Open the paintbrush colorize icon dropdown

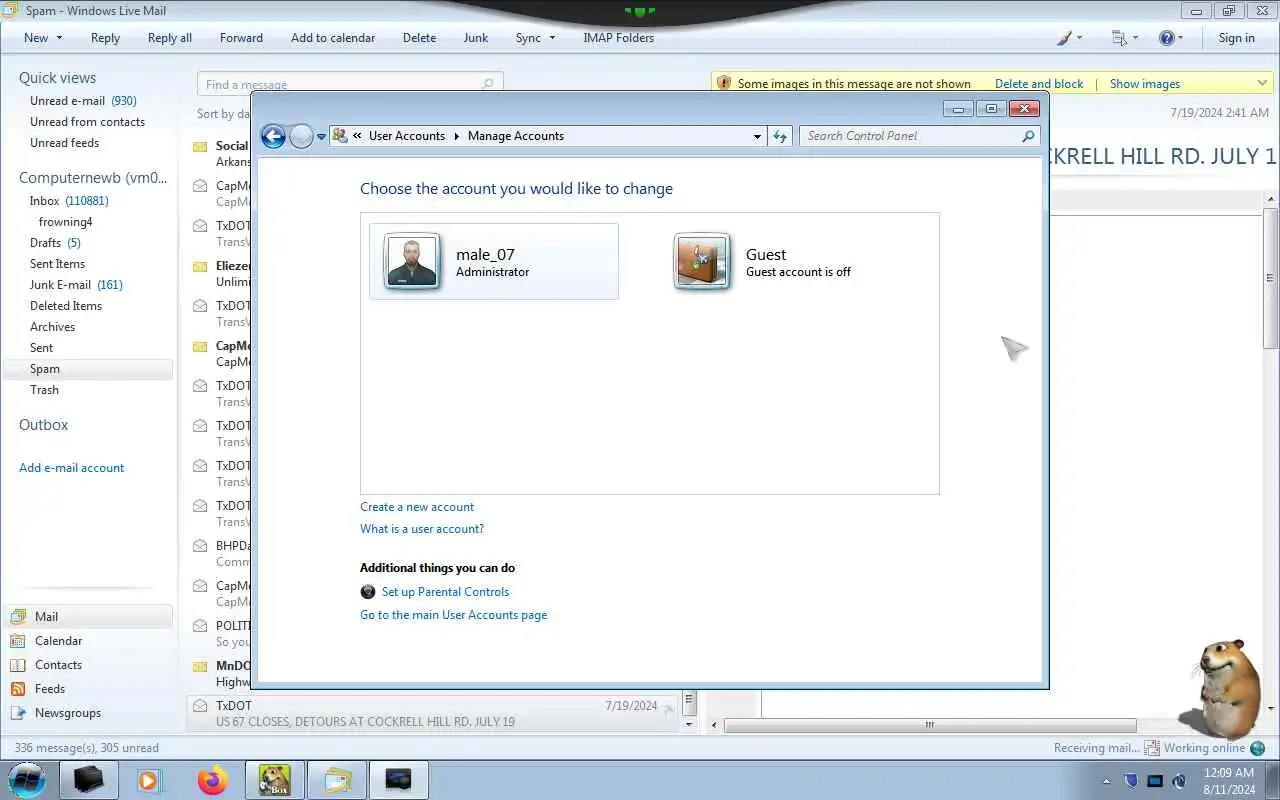pos(1070,38)
